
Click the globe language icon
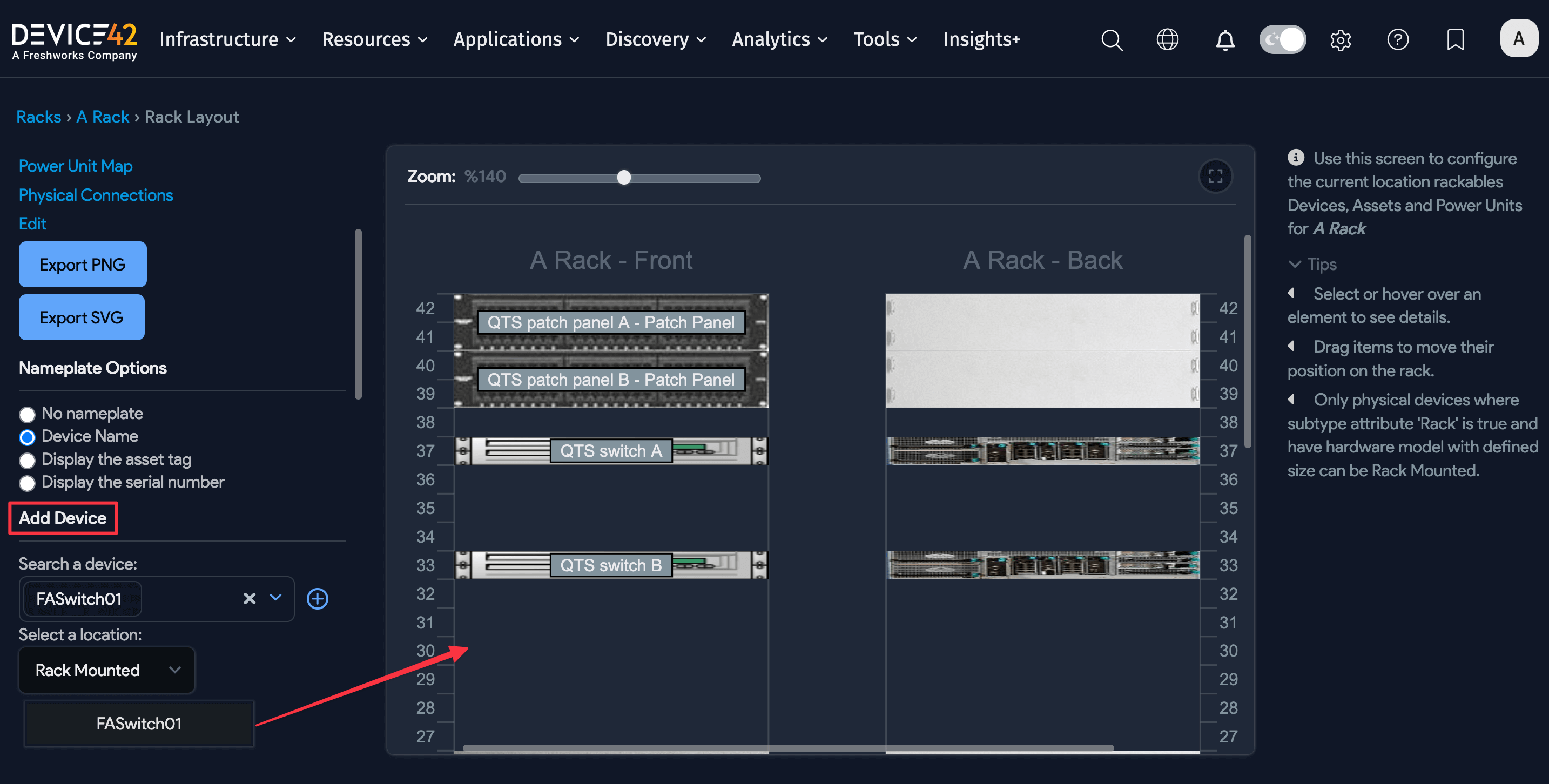(x=1167, y=39)
